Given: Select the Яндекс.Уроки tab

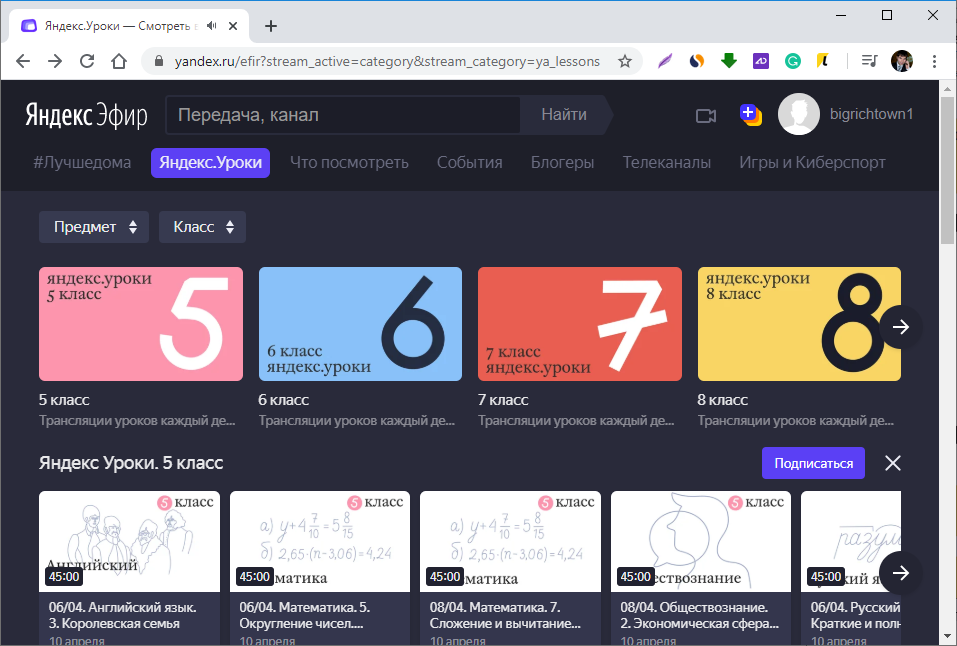Looking at the screenshot, I should click(x=211, y=162).
